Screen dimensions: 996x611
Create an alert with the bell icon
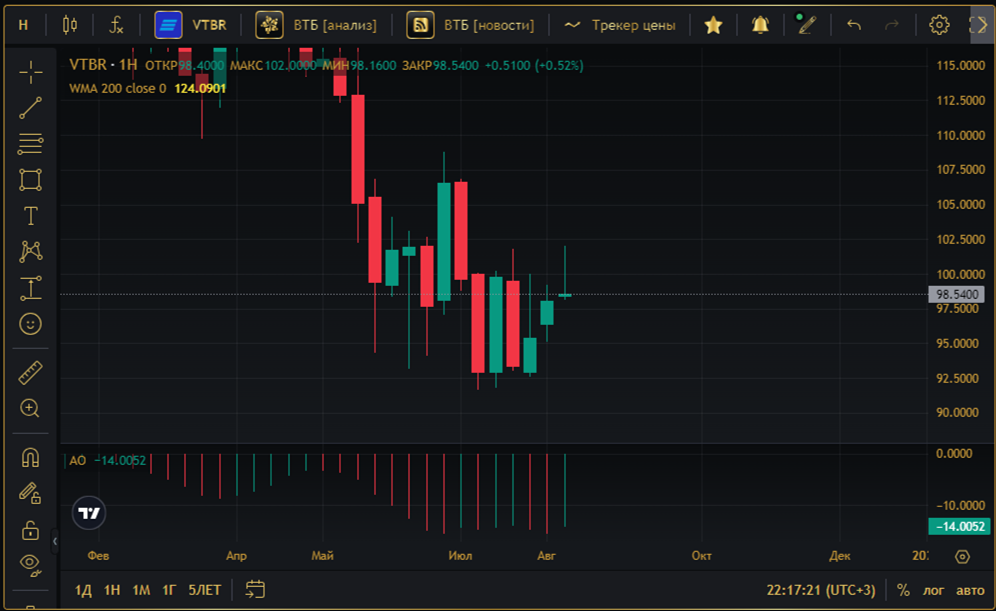tap(760, 25)
